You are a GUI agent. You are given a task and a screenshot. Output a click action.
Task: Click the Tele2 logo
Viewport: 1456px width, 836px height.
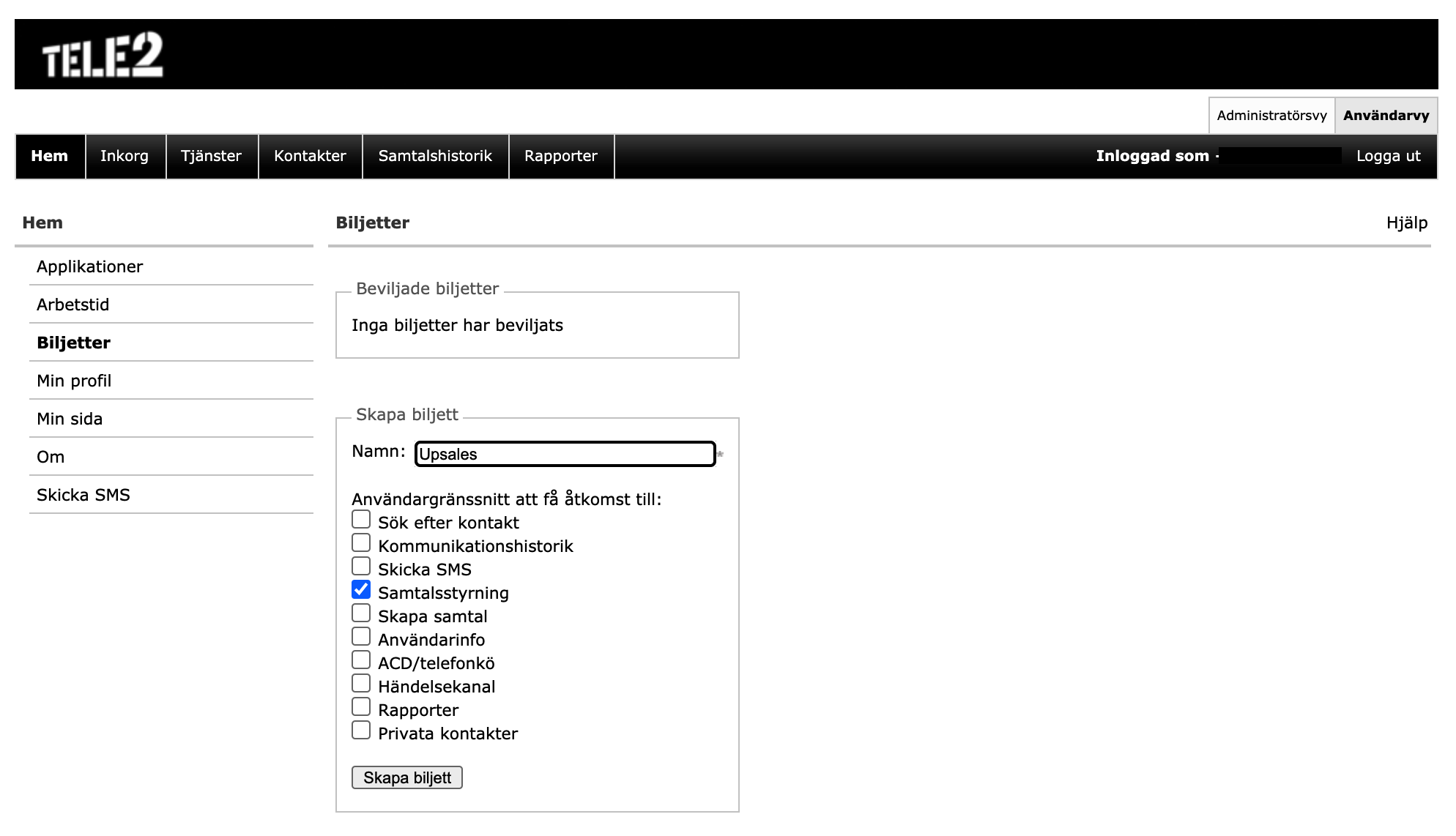[103, 56]
